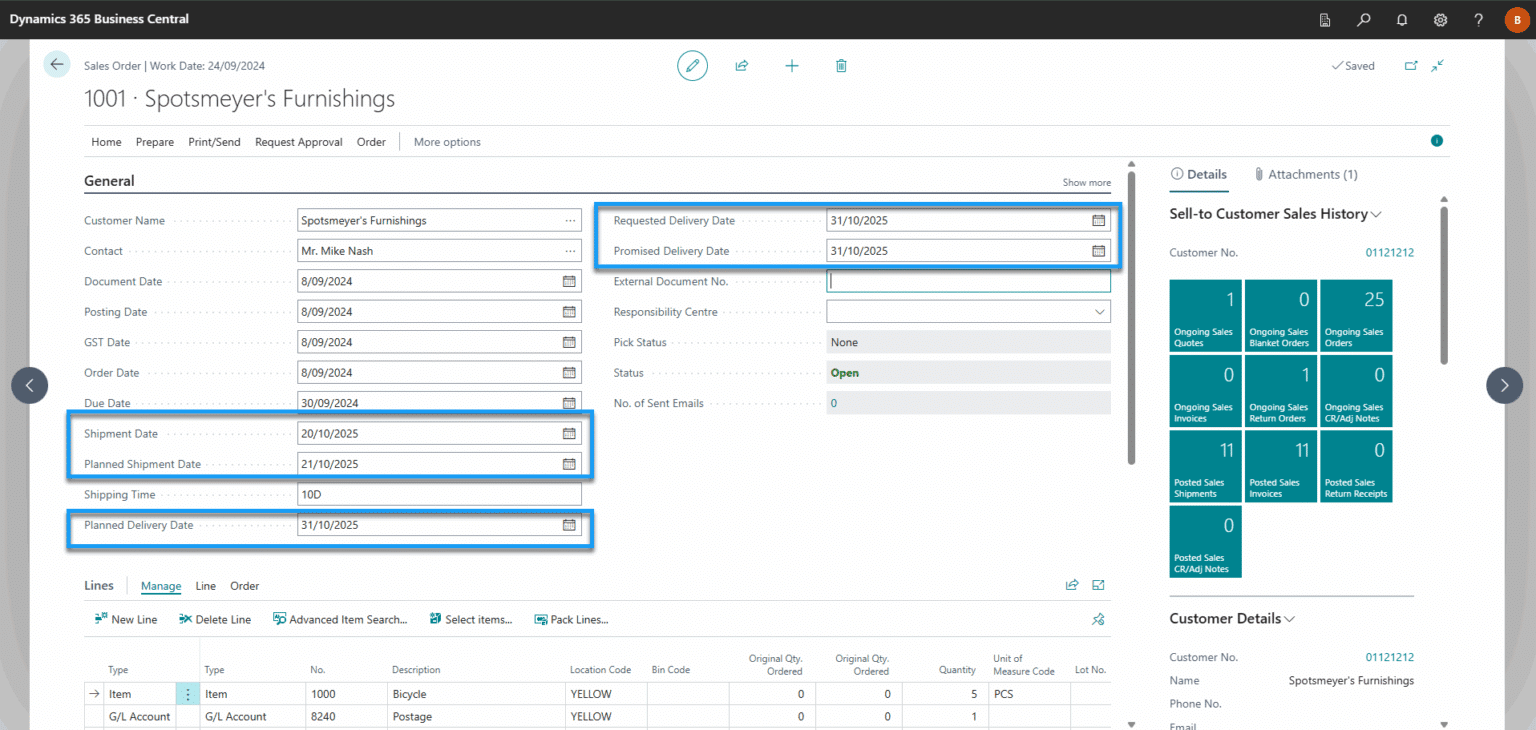Click the delete trash can icon
Image resolution: width=1536 pixels, height=730 pixels.
tap(841, 66)
